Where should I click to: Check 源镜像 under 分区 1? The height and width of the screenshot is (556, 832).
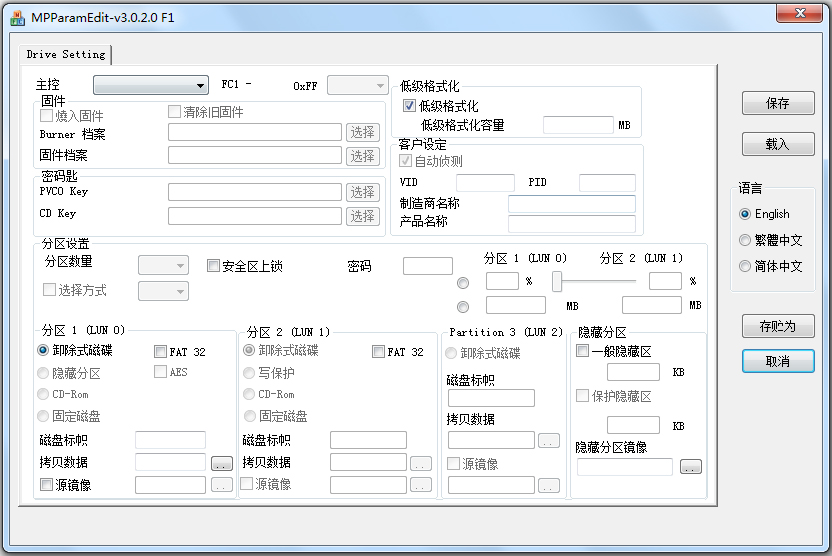[x=47, y=484]
